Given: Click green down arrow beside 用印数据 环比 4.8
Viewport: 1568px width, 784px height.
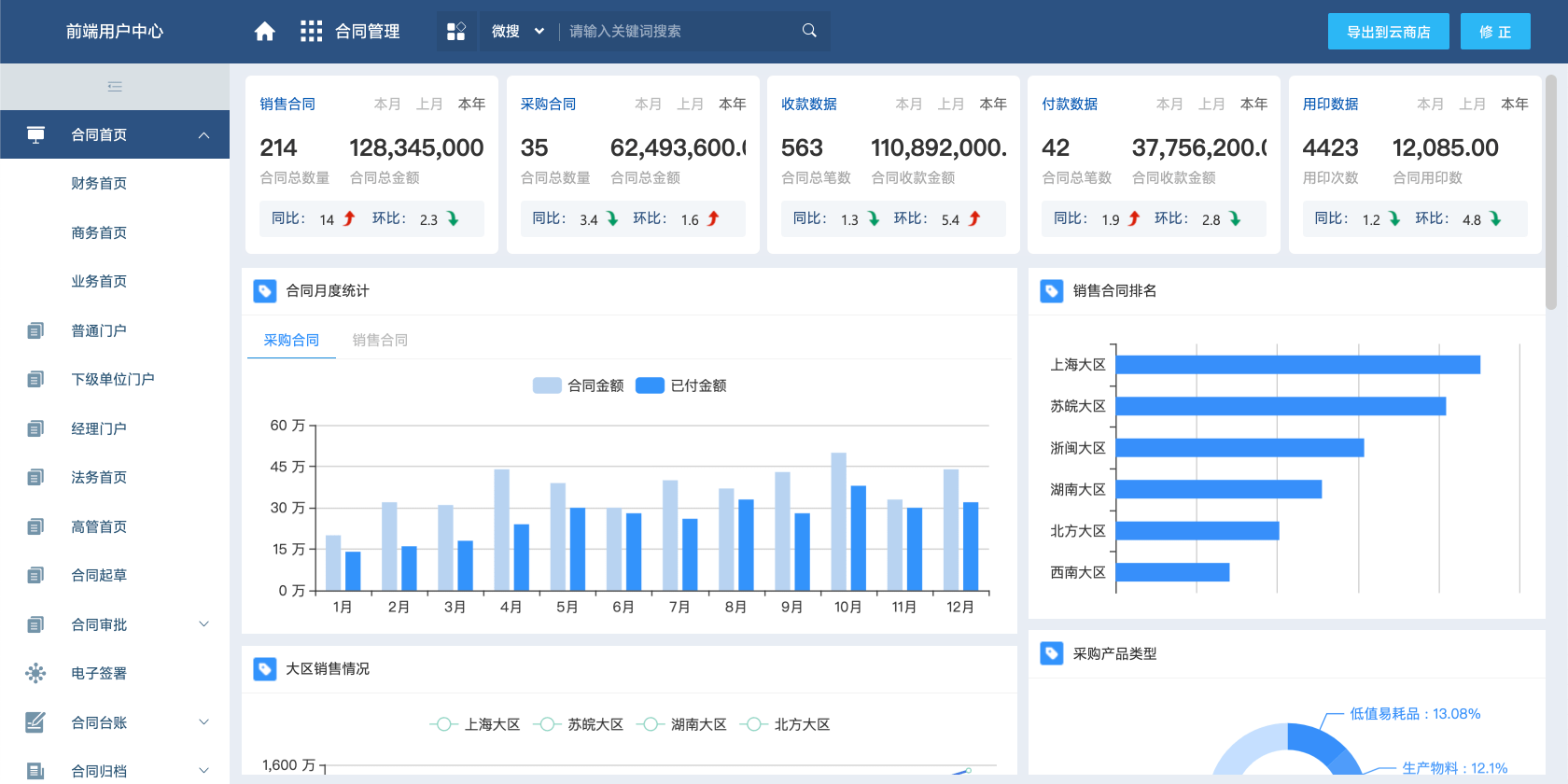Looking at the screenshot, I should [x=1495, y=218].
